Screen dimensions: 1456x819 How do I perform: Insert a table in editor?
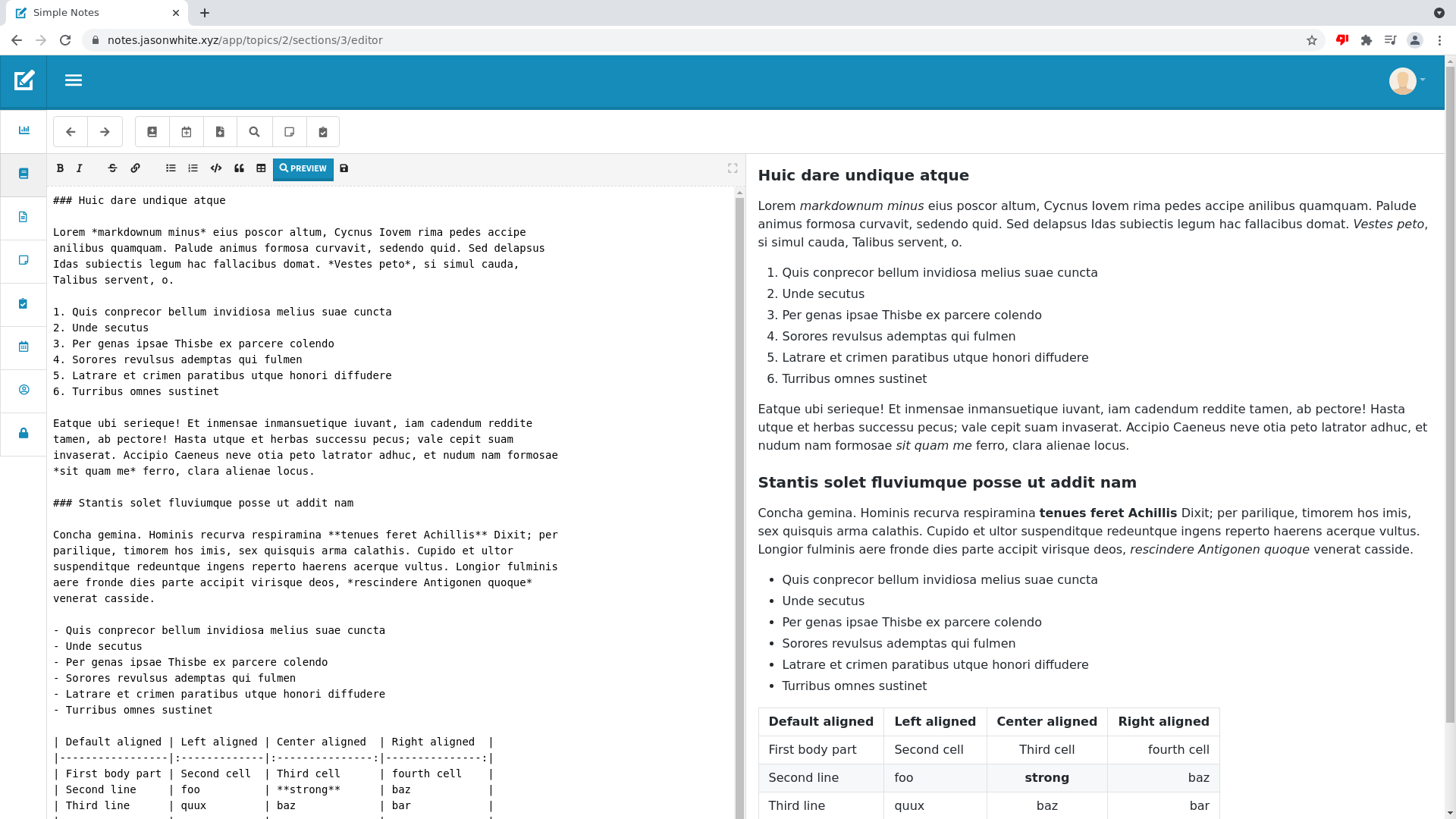(x=261, y=168)
